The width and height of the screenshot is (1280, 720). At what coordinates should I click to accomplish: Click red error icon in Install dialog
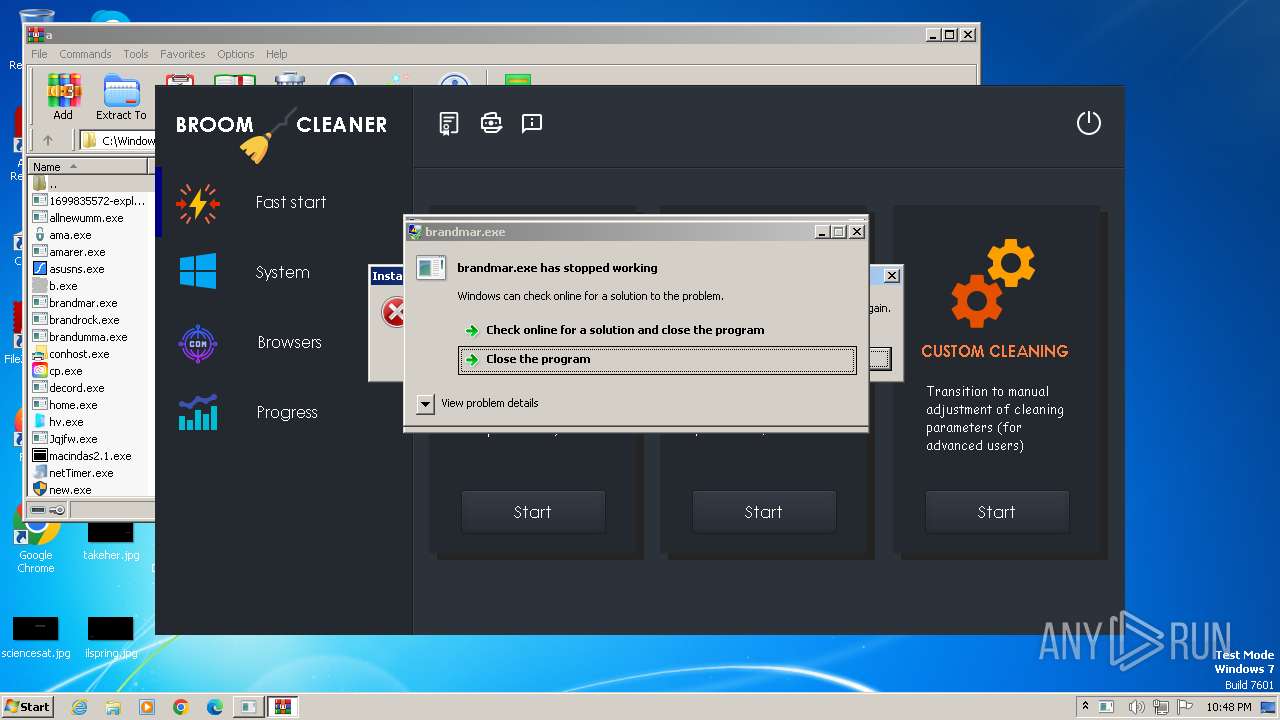394,313
